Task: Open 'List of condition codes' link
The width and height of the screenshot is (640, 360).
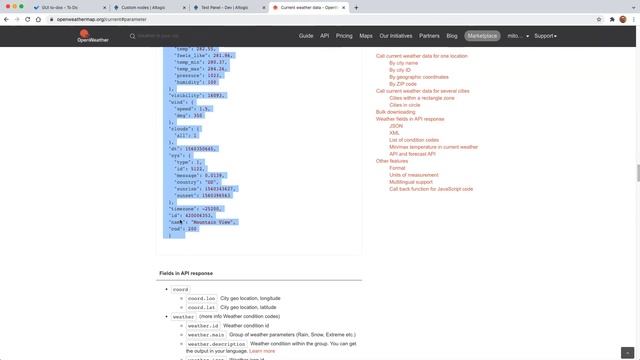Action: coord(414,140)
